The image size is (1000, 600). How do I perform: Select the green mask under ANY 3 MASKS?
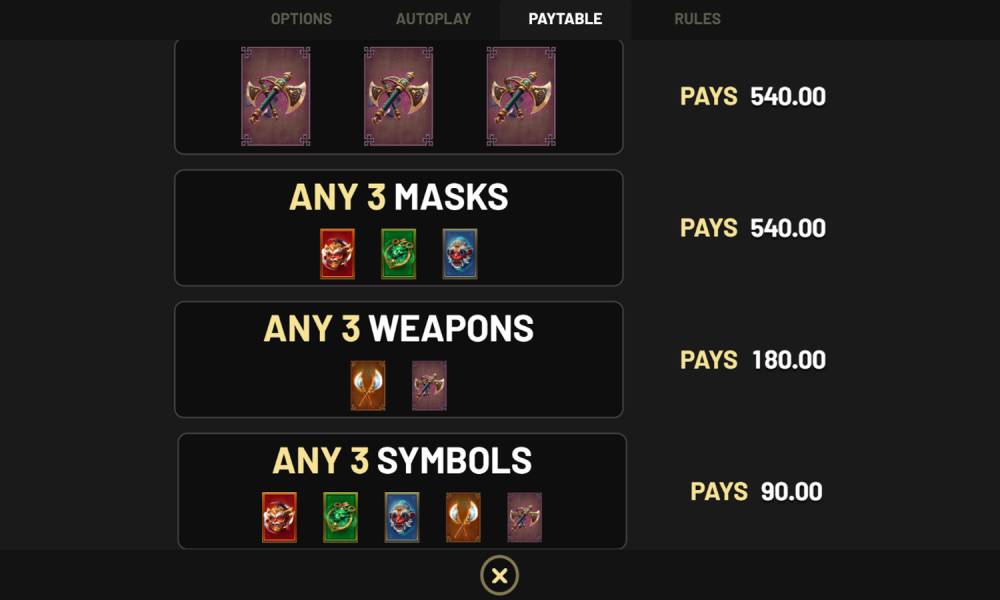point(399,254)
